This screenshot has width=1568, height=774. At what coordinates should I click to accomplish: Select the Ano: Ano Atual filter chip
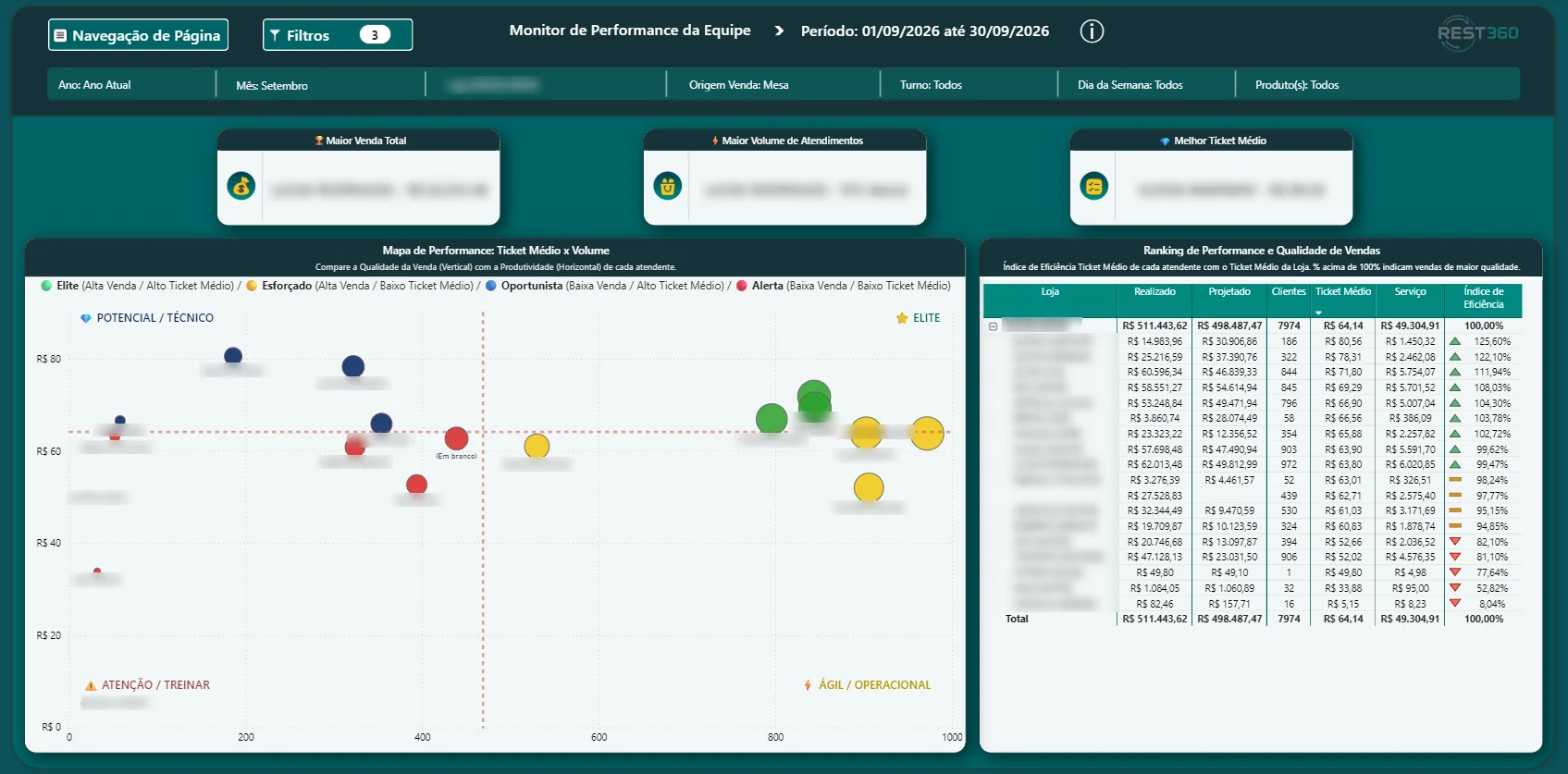[x=131, y=85]
